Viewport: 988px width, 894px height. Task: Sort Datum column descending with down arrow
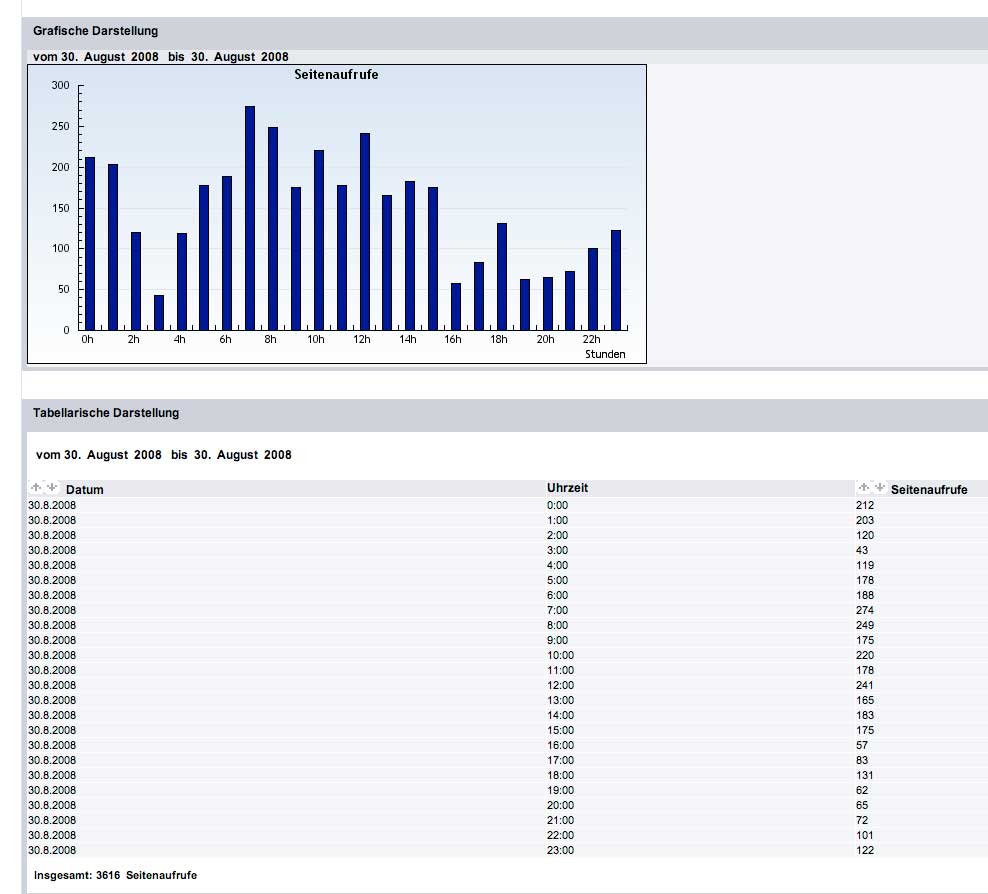53,487
